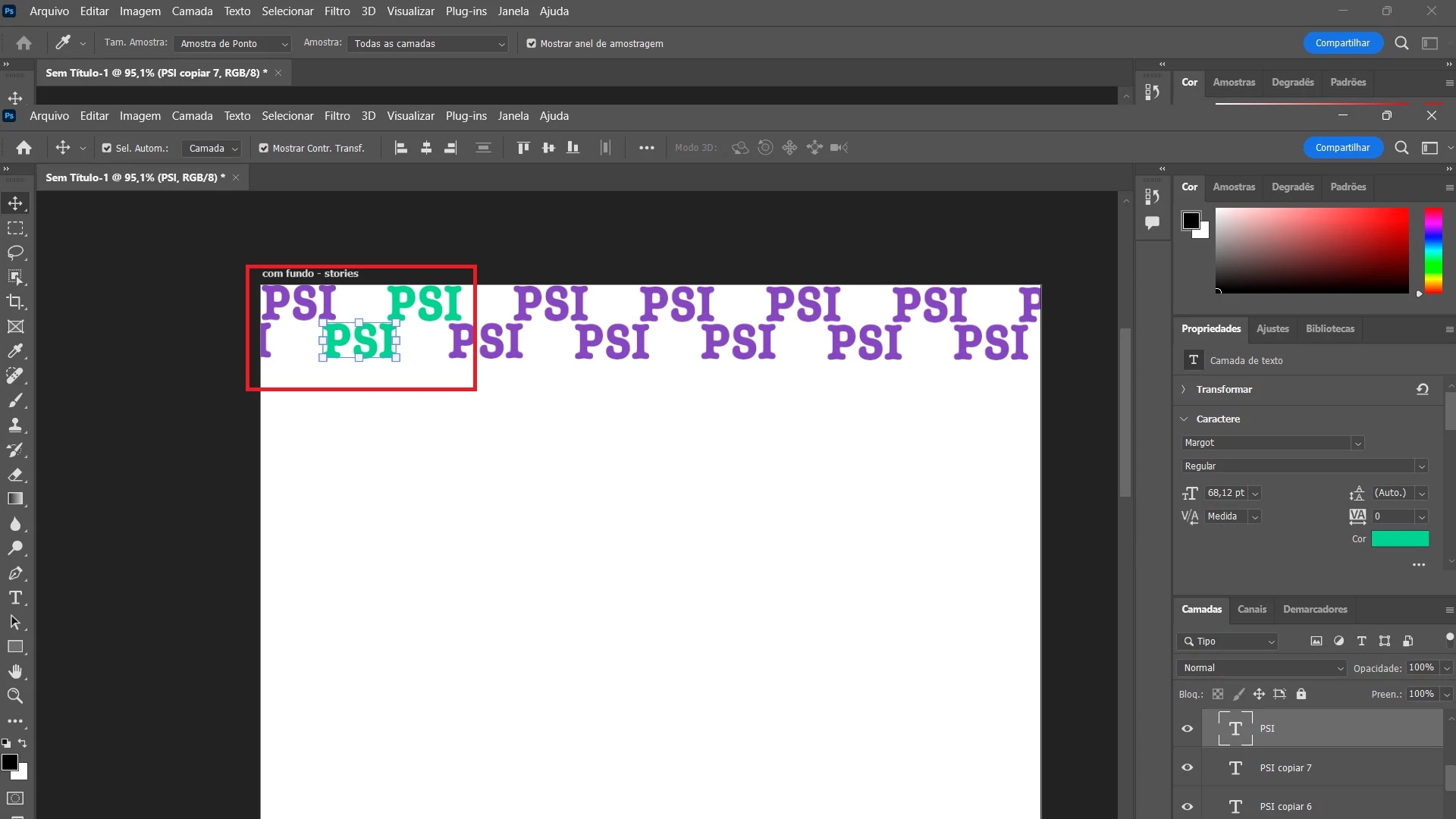
Task: Select the Eraser tool
Action: click(15, 475)
